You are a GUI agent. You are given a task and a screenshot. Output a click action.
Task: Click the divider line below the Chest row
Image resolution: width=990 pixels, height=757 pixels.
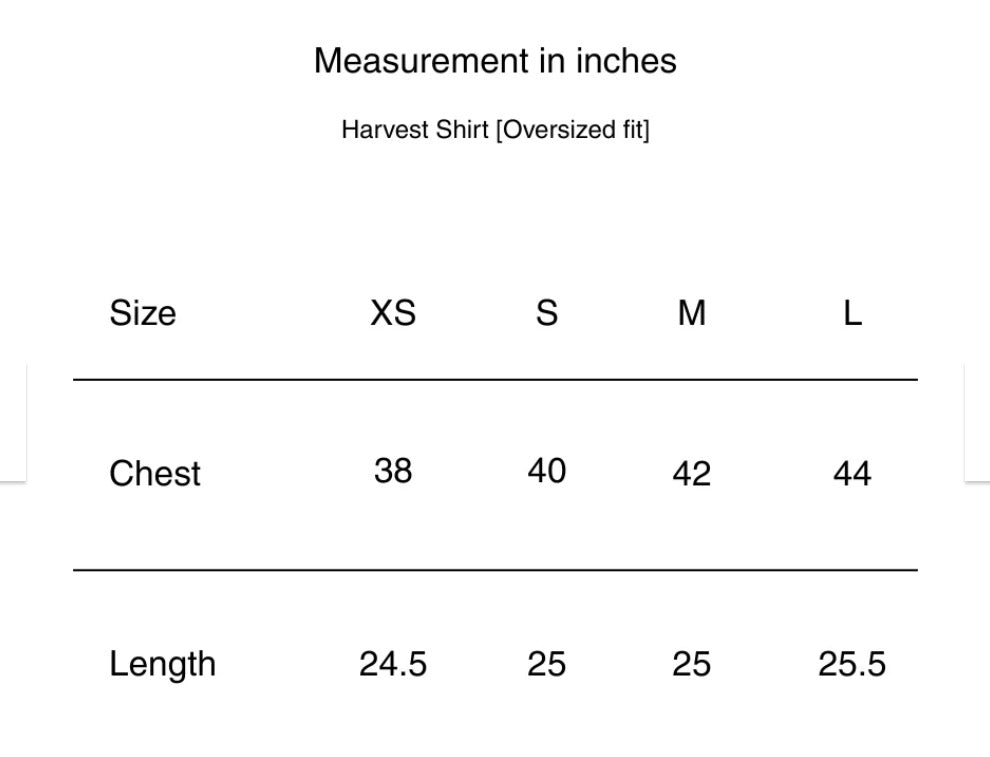point(495,570)
